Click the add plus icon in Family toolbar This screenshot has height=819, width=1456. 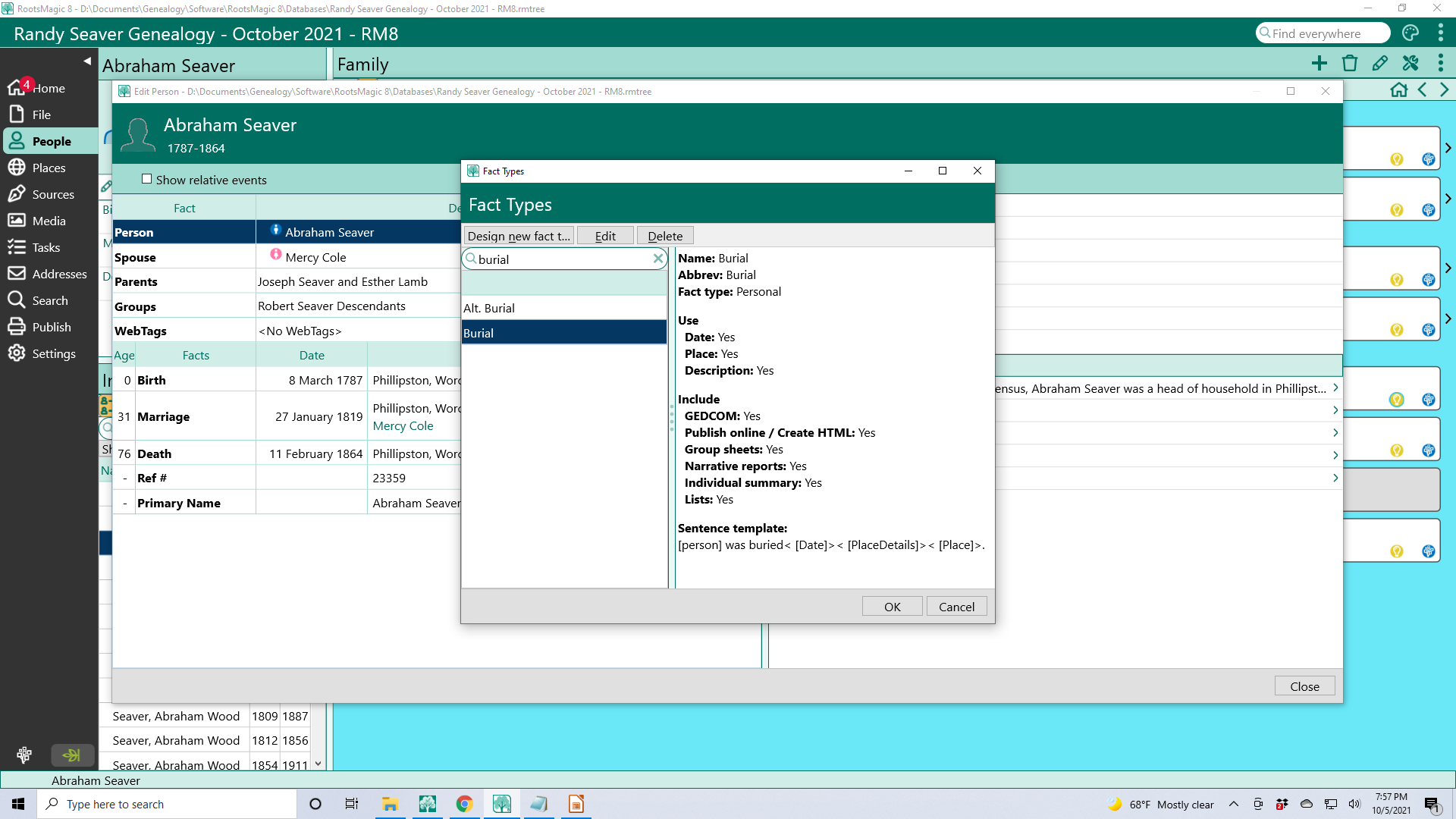coord(1319,64)
